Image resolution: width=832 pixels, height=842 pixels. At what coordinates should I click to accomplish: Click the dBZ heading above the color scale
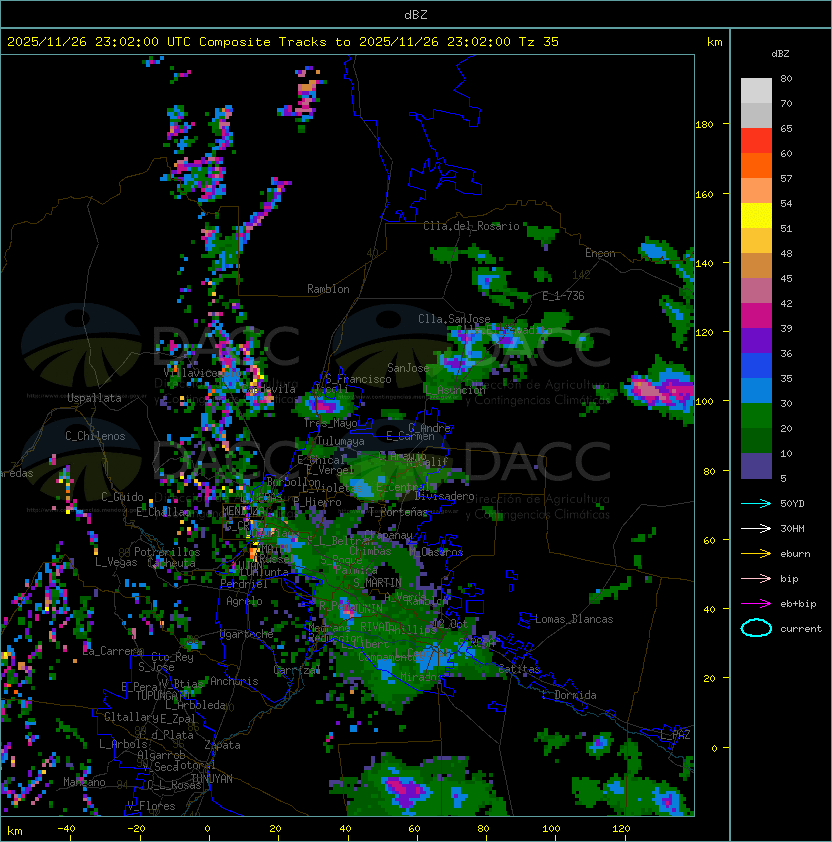780,54
